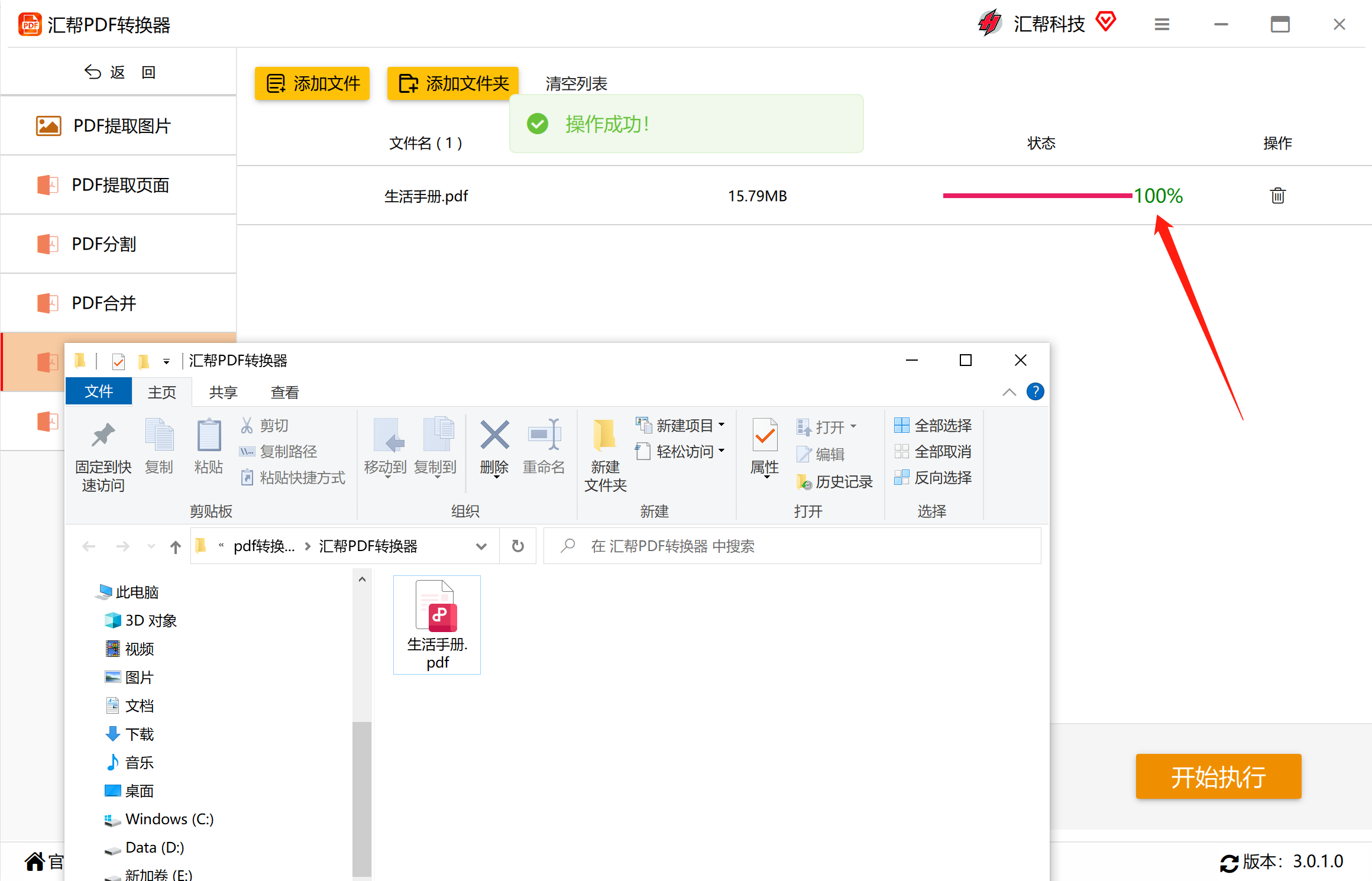Screen dimensions: 1372x881
Task: Click the 剪切 scissors icon
Action: point(247,425)
